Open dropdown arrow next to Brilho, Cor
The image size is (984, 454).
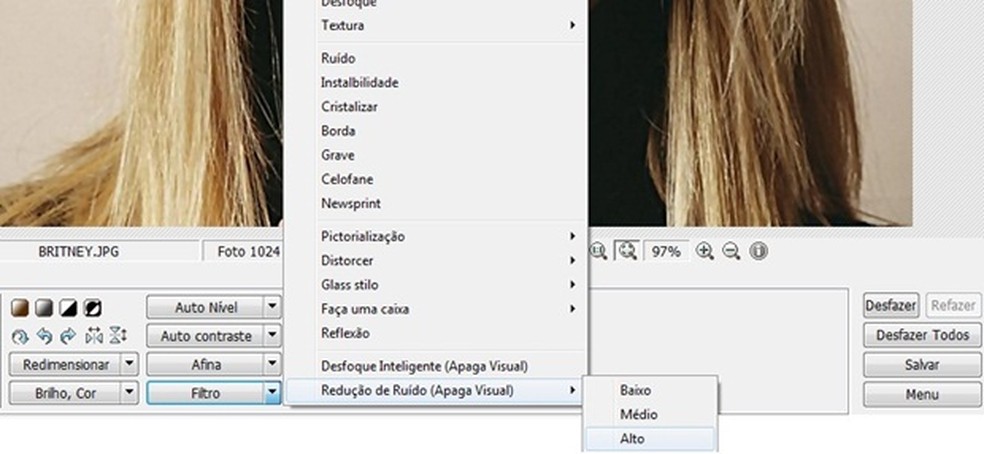(x=129, y=393)
